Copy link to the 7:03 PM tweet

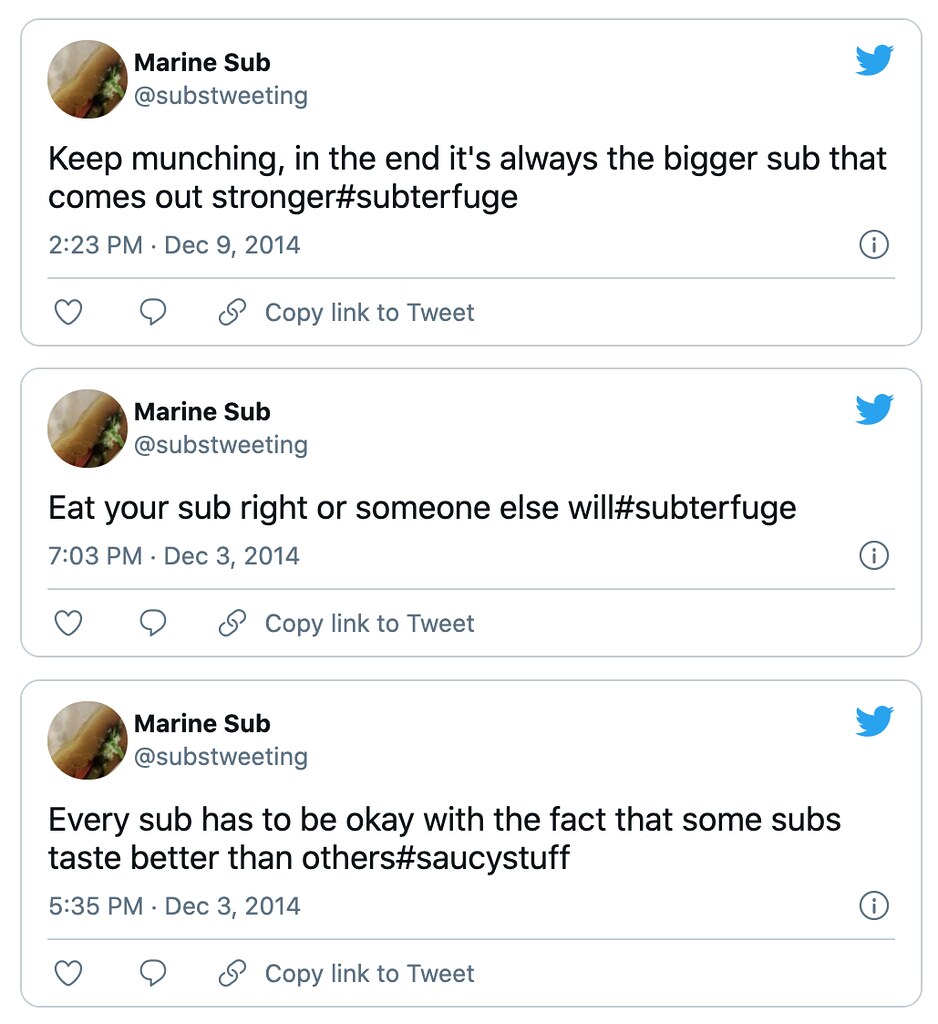coord(346,623)
